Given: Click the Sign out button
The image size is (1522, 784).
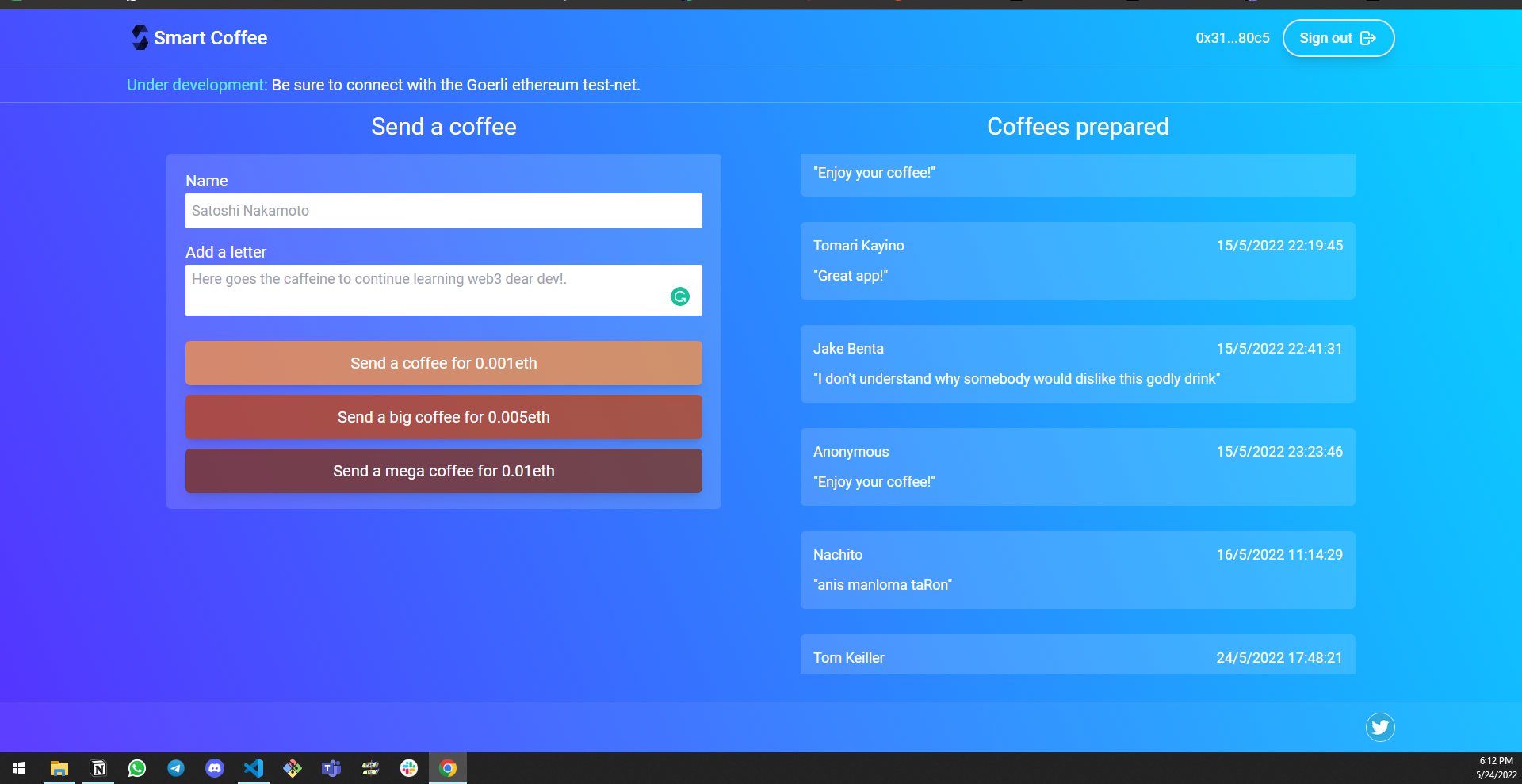Looking at the screenshot, I should [1338, 37].
